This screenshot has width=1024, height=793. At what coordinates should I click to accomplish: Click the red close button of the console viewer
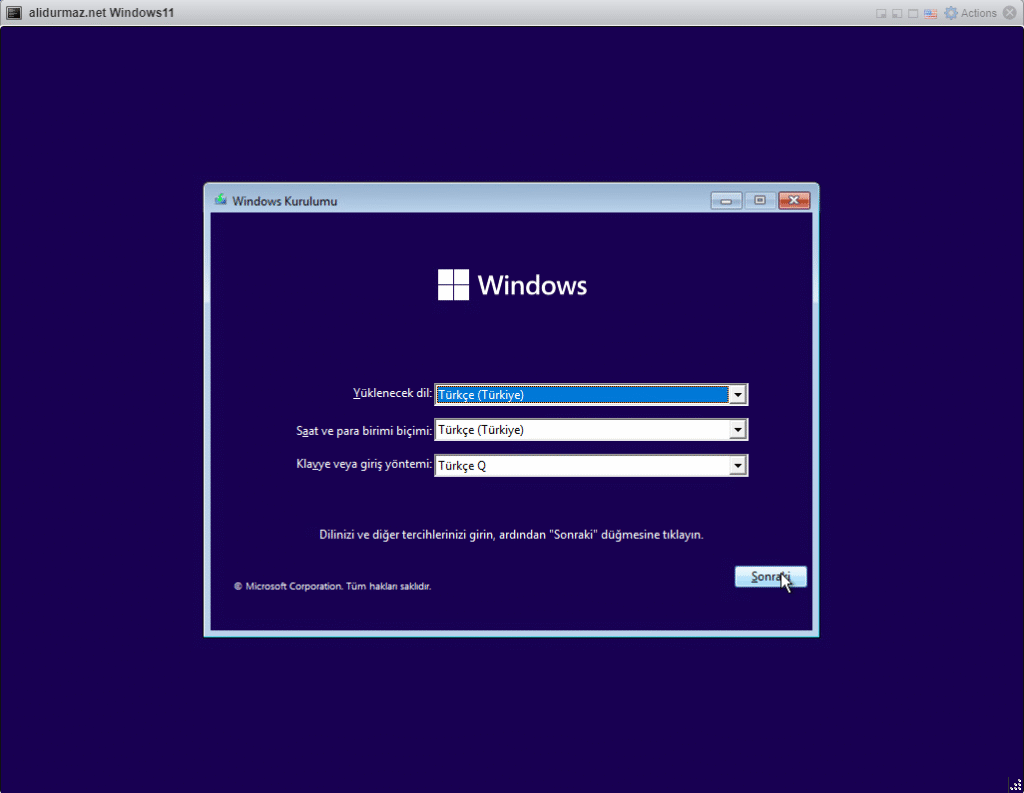coord(793,200)
